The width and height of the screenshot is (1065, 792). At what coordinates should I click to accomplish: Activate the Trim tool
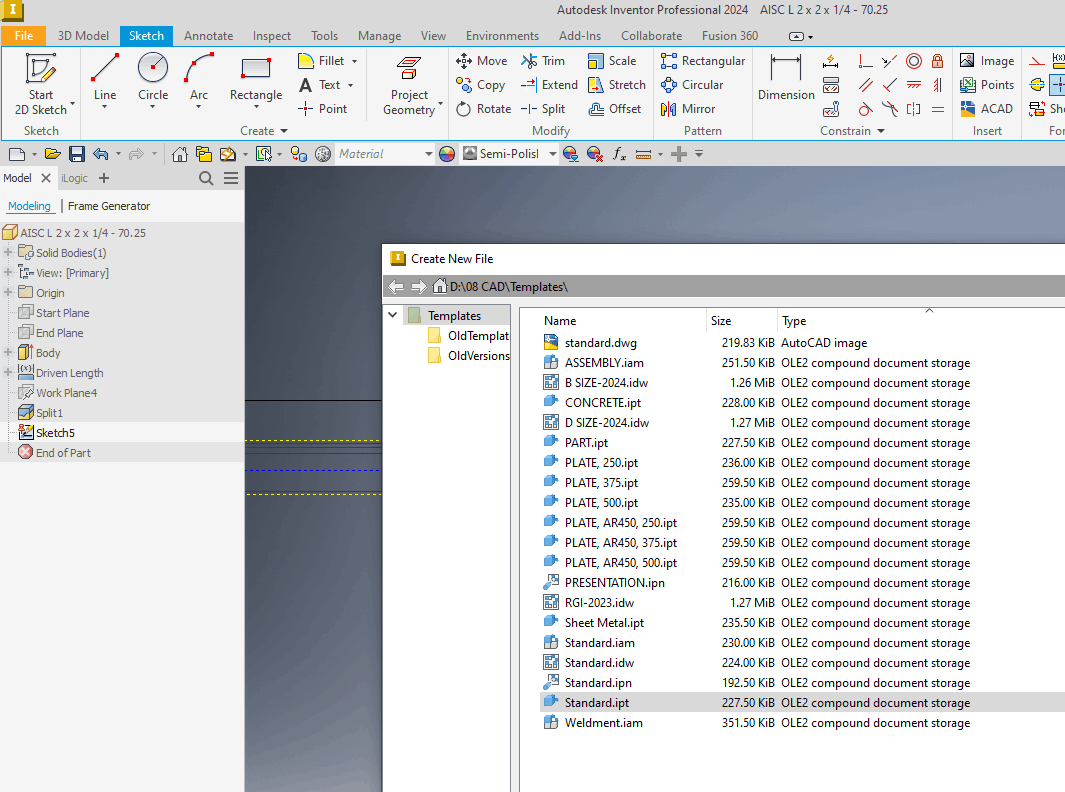543,60
